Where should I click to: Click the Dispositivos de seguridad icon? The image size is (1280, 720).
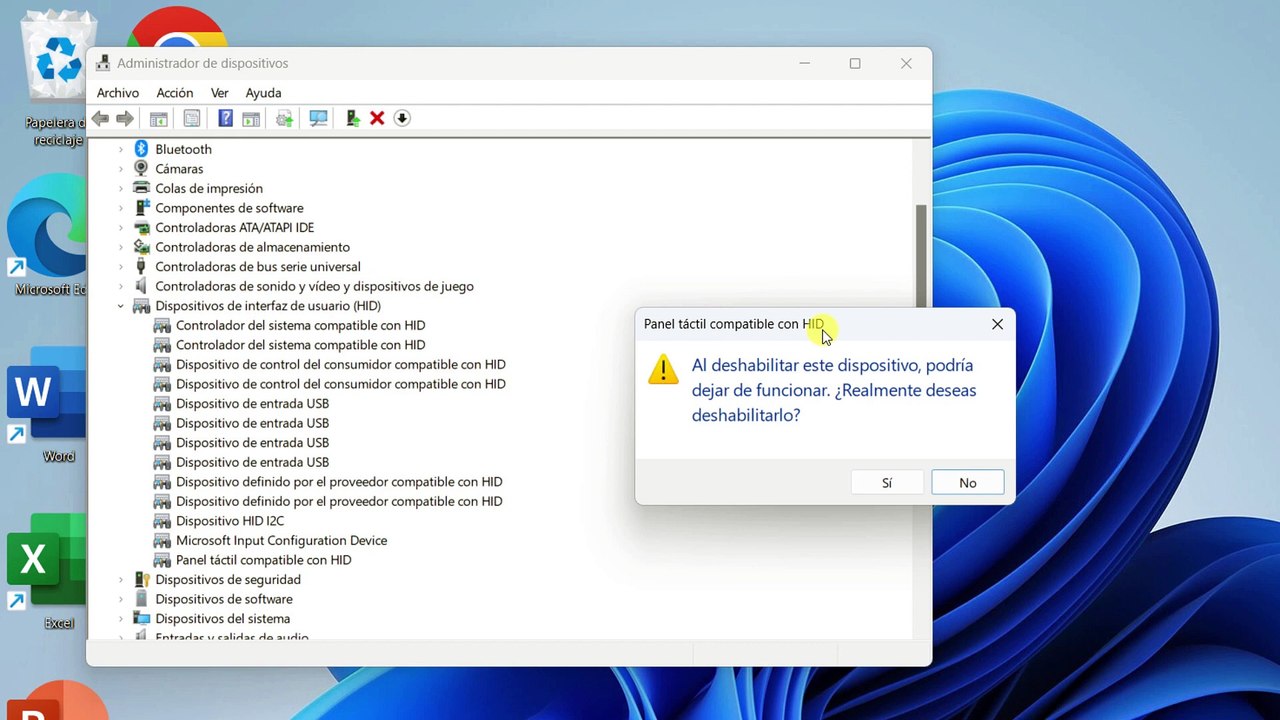click(141, 579)
